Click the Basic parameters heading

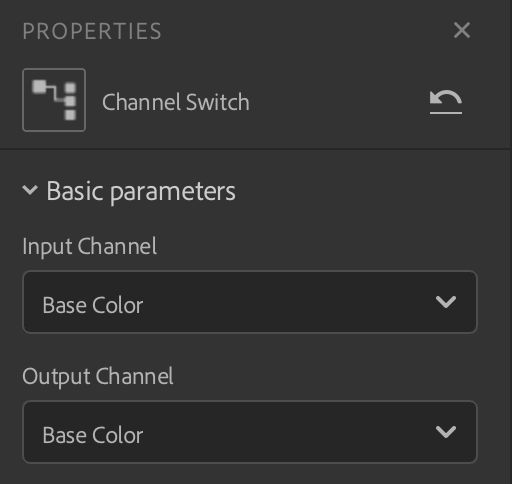pos(141,191)
